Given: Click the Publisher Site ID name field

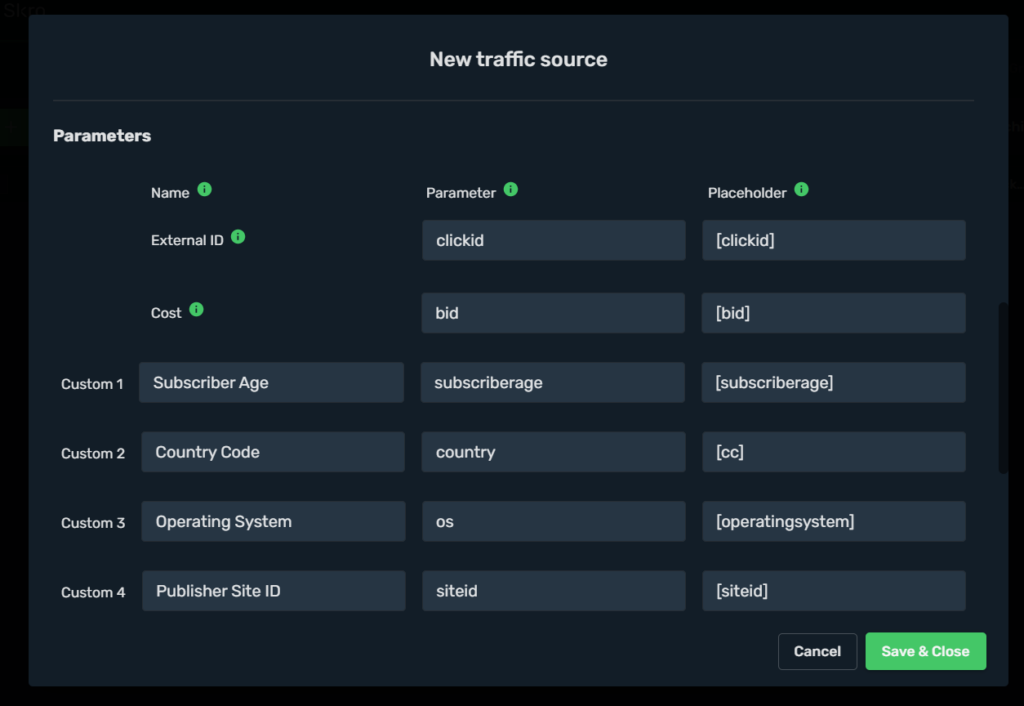Looking at the screenshot, I should [x=273, y=590].
